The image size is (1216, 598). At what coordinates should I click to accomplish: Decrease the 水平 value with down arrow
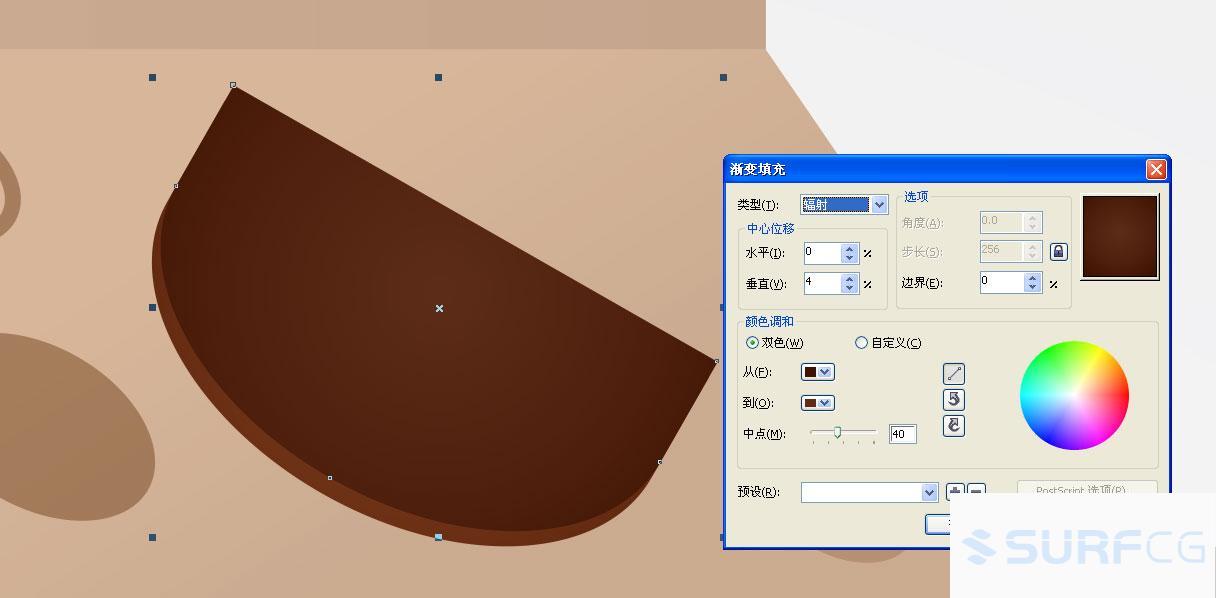pyautogui.click(x=849, y=259)
